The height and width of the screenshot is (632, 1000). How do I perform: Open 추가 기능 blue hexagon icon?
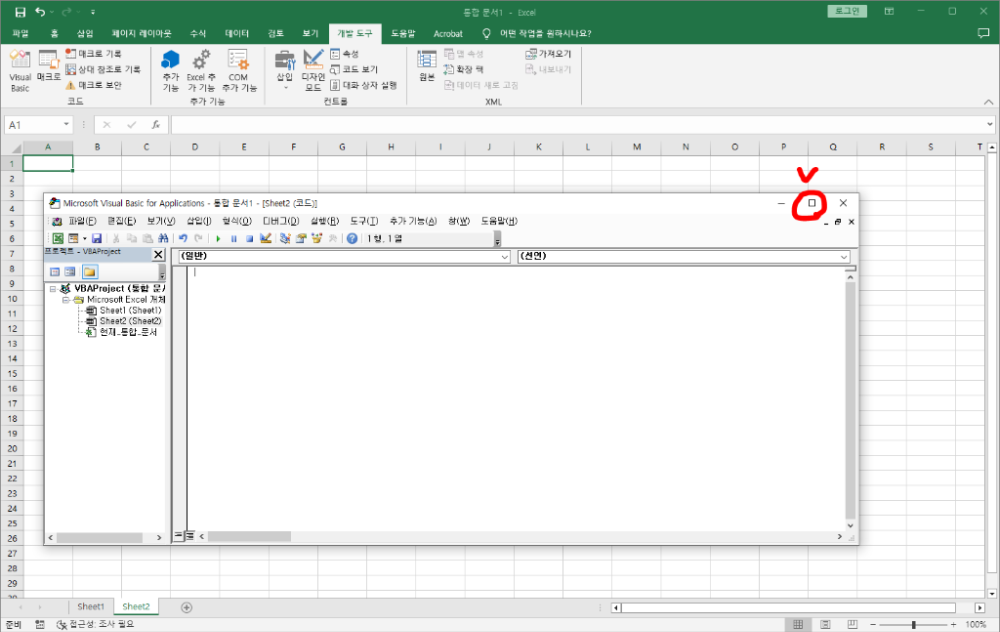pyautogui.click(x=170, y=70)
